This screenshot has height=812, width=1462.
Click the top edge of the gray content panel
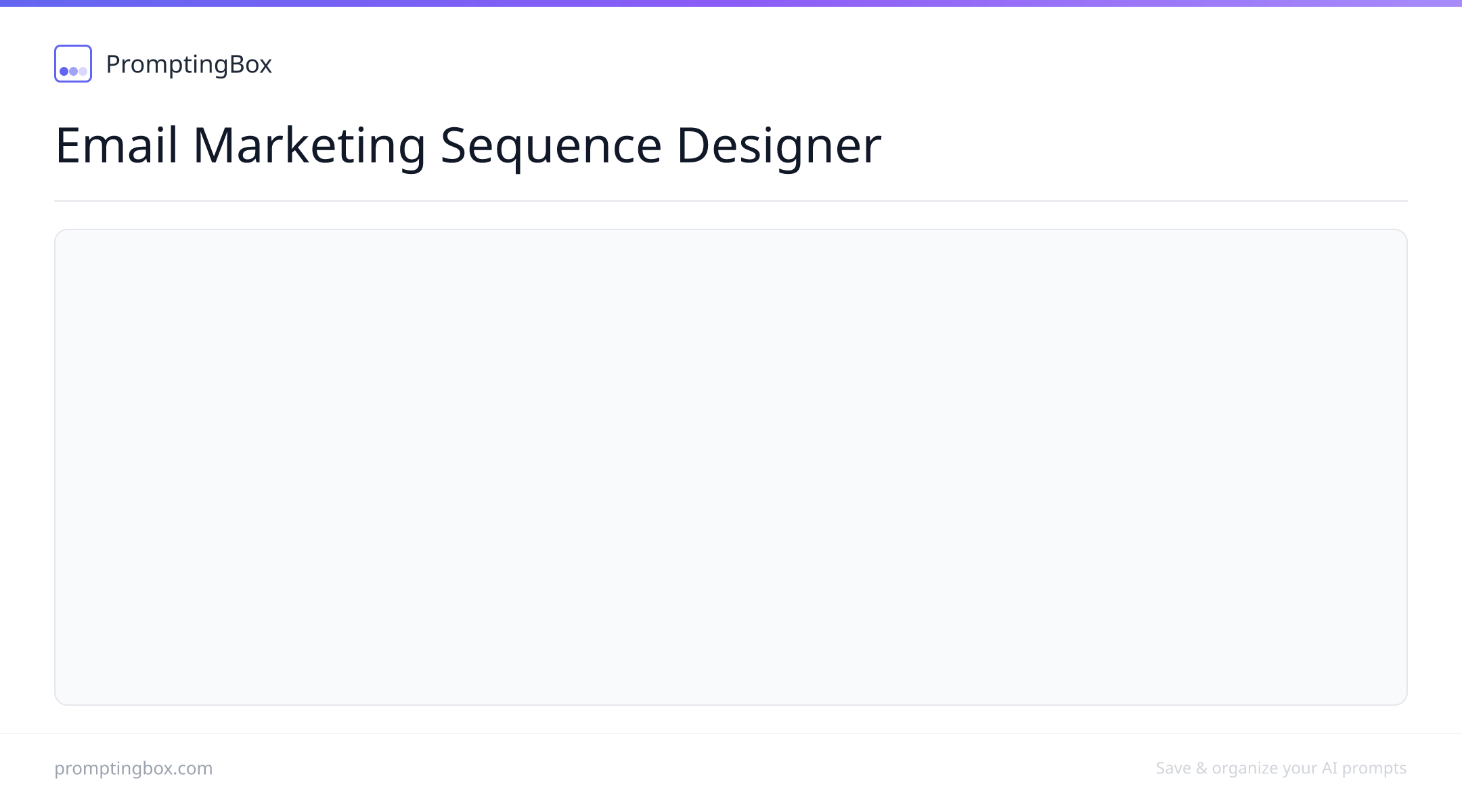tap(731, 229)
